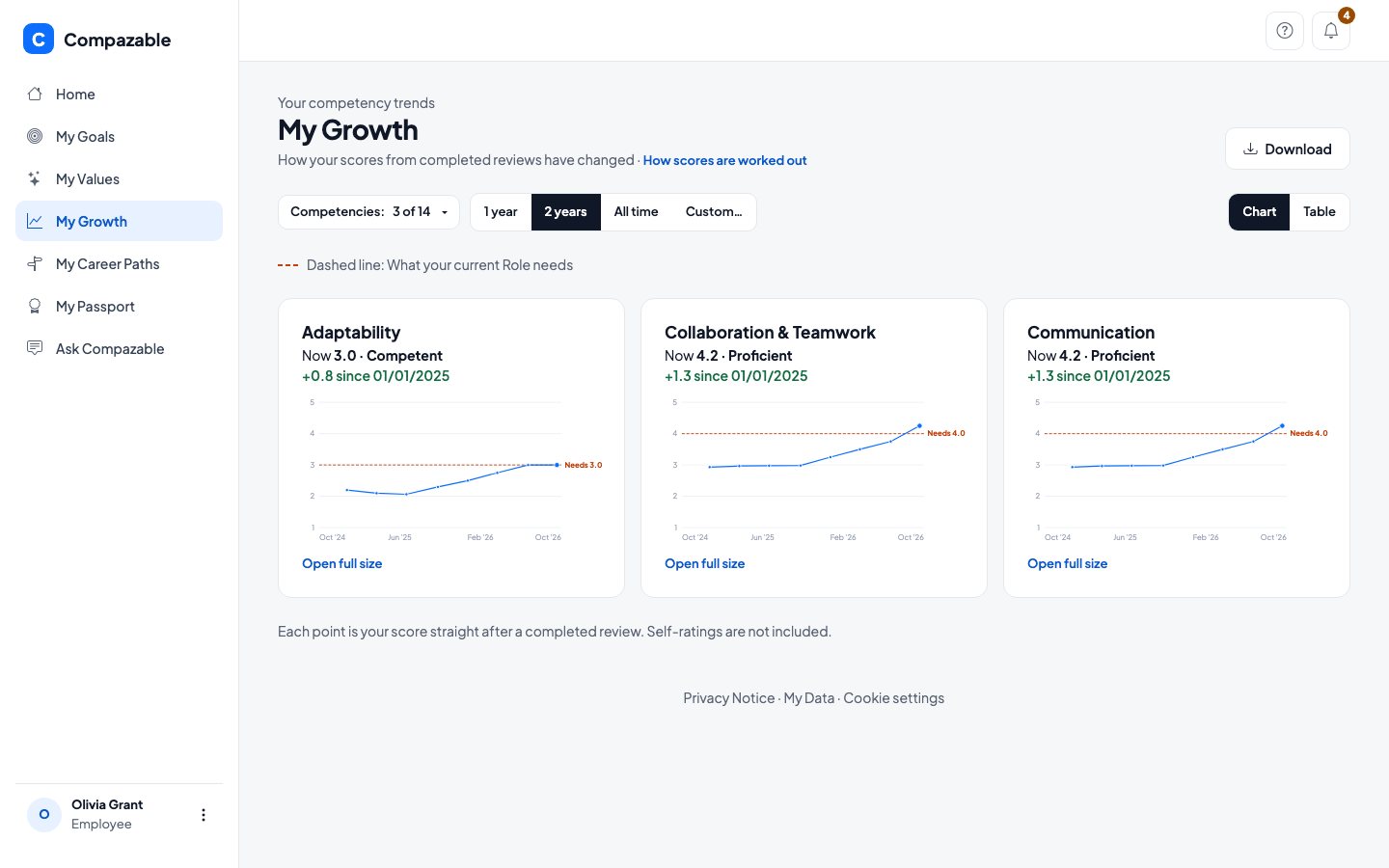Click the Compazable logo icon
The height and width of the screenshot is (868, 1389).
39,40
